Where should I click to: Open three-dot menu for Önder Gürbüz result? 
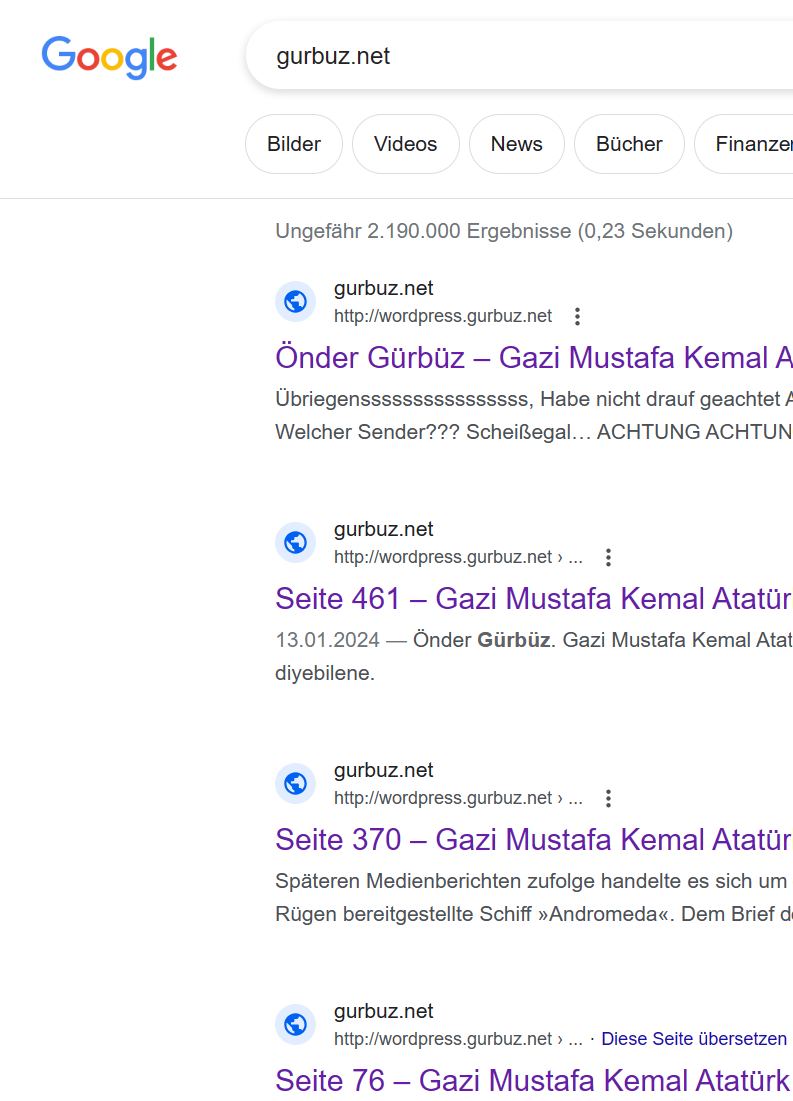click(577, 317)
